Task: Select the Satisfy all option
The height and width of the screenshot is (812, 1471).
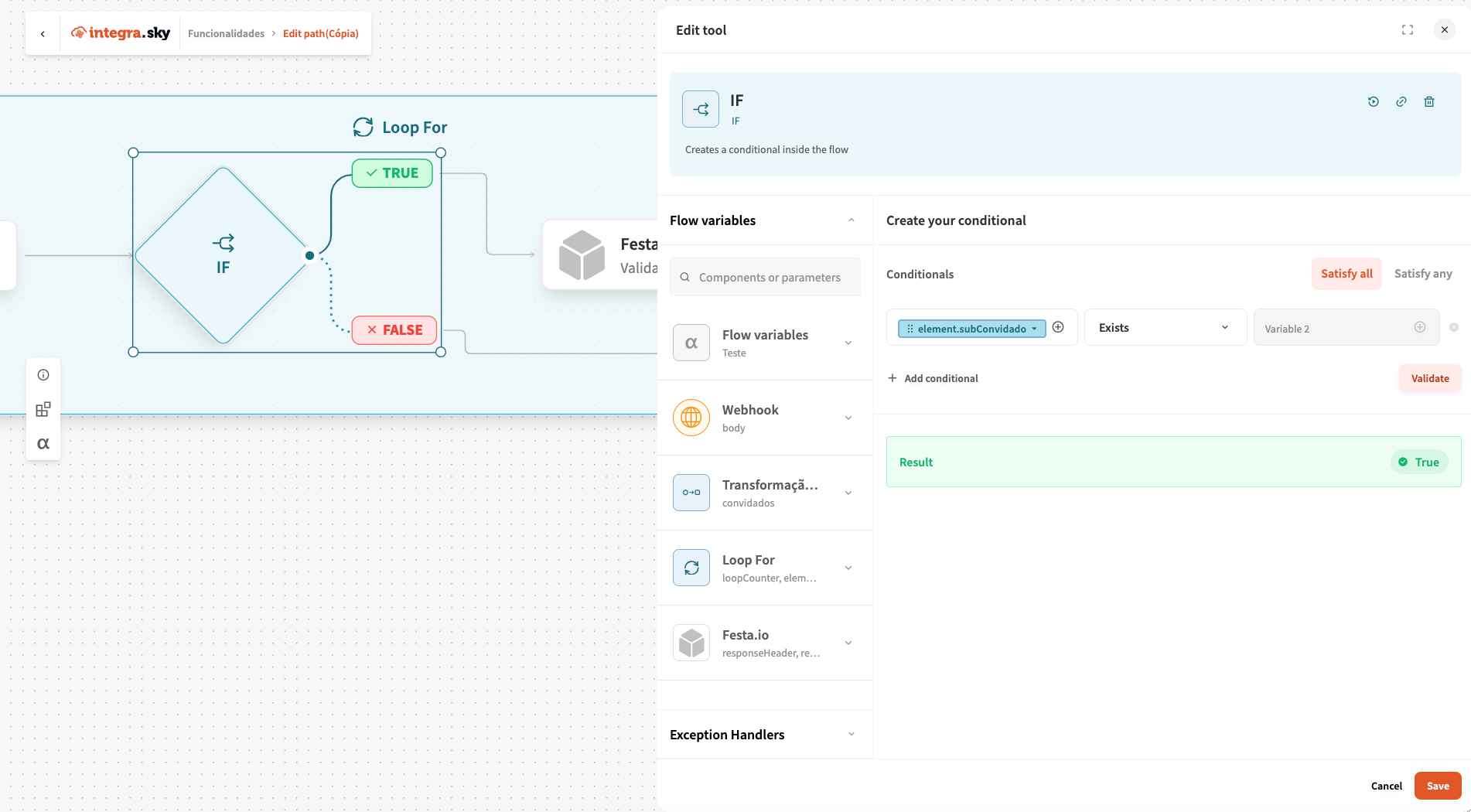Action: pos(1346,274)
